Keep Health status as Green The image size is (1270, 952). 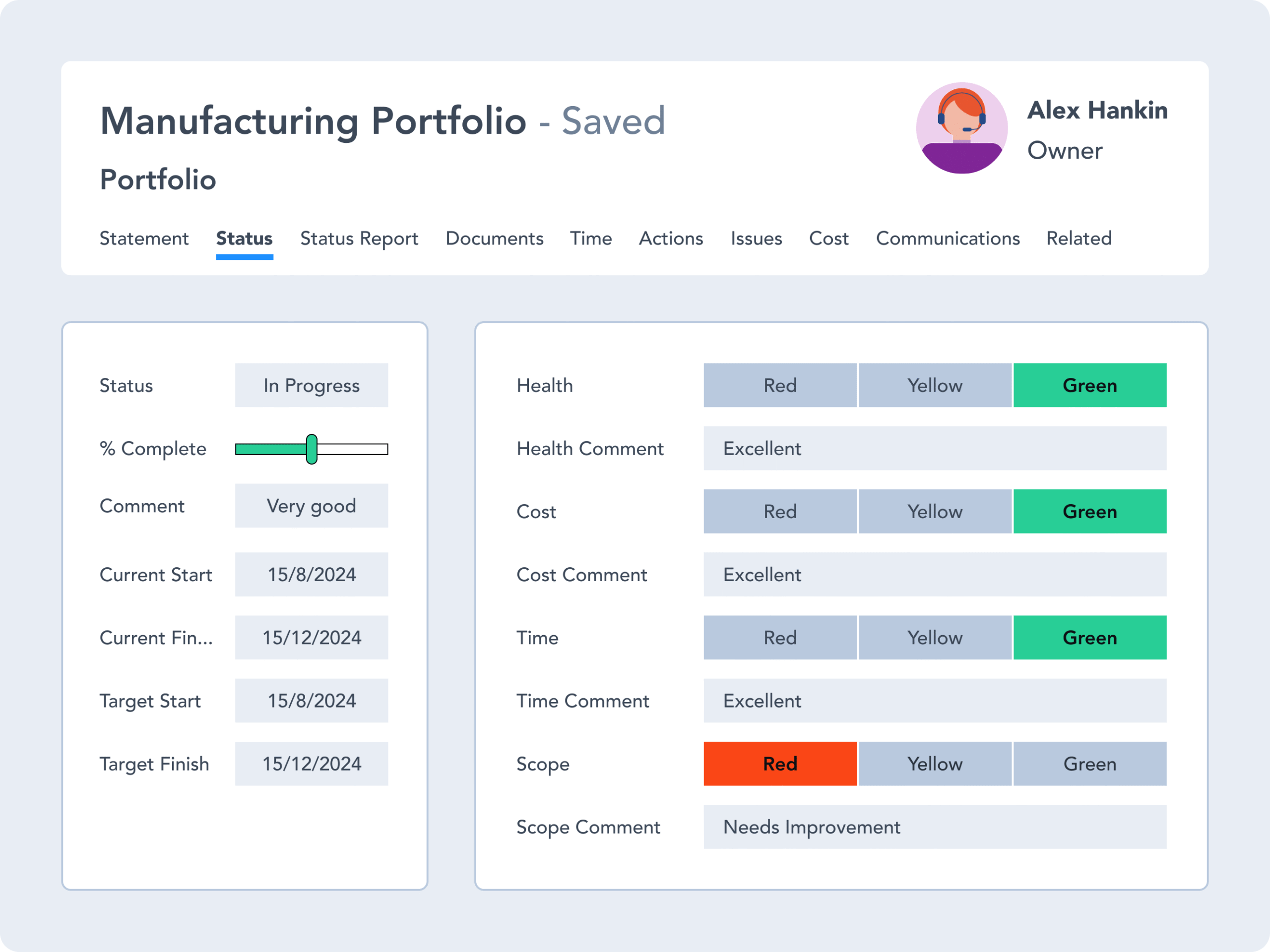click(1089, 385)
